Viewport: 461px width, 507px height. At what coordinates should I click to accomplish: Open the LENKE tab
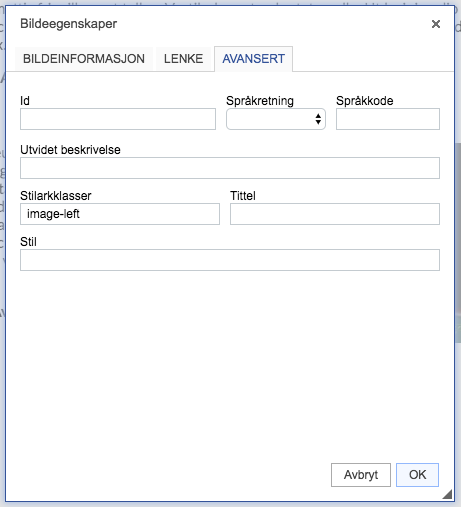pos(183,59)
